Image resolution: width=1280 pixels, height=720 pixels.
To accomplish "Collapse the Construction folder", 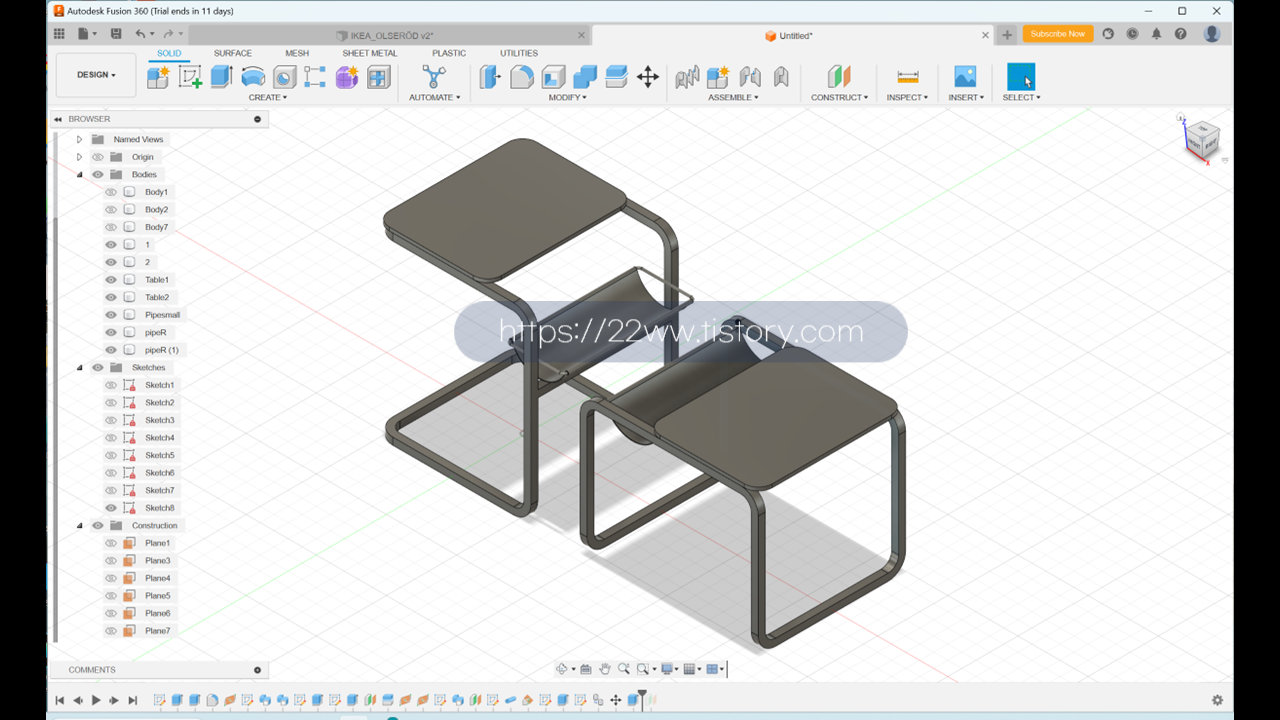I will pyautogui.click(x=80, y=525).
